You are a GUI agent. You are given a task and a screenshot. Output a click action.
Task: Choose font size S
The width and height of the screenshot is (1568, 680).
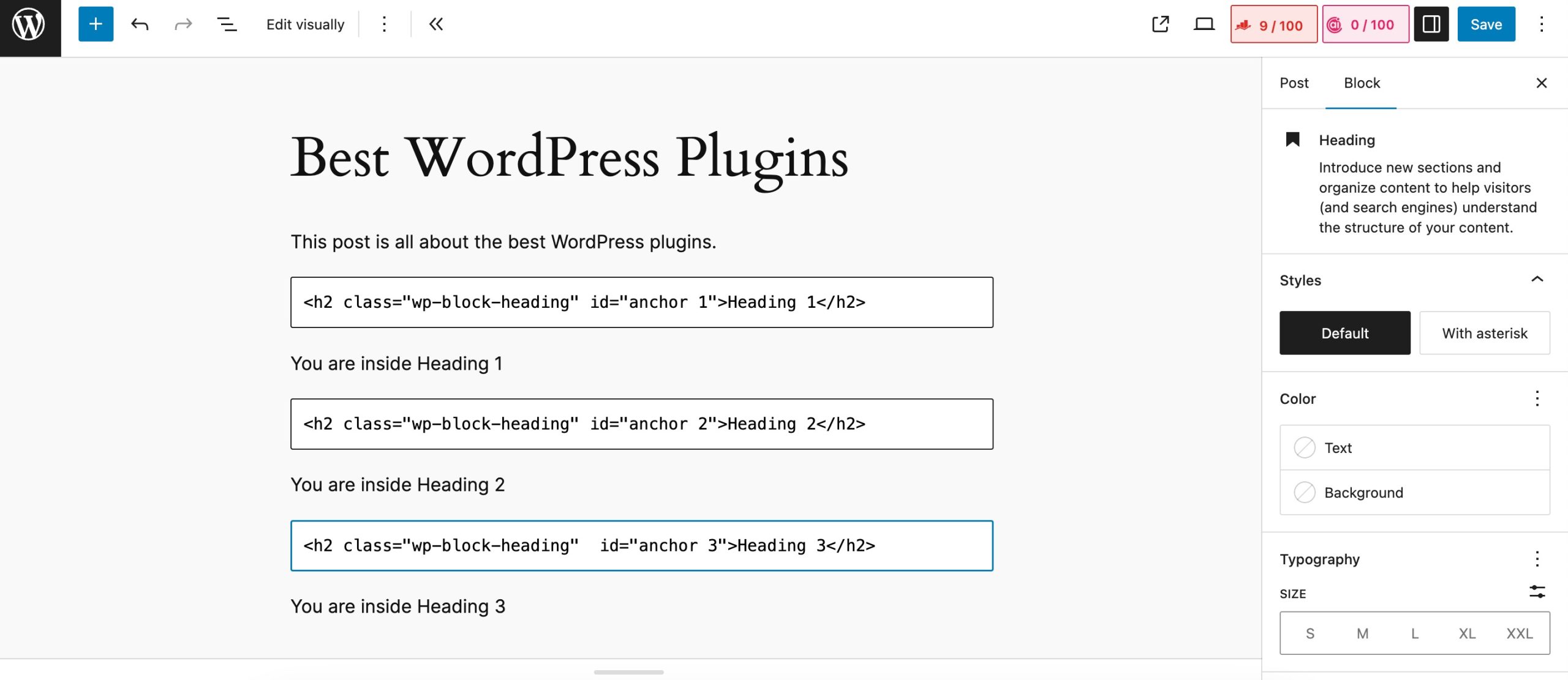click(1310, 633)
